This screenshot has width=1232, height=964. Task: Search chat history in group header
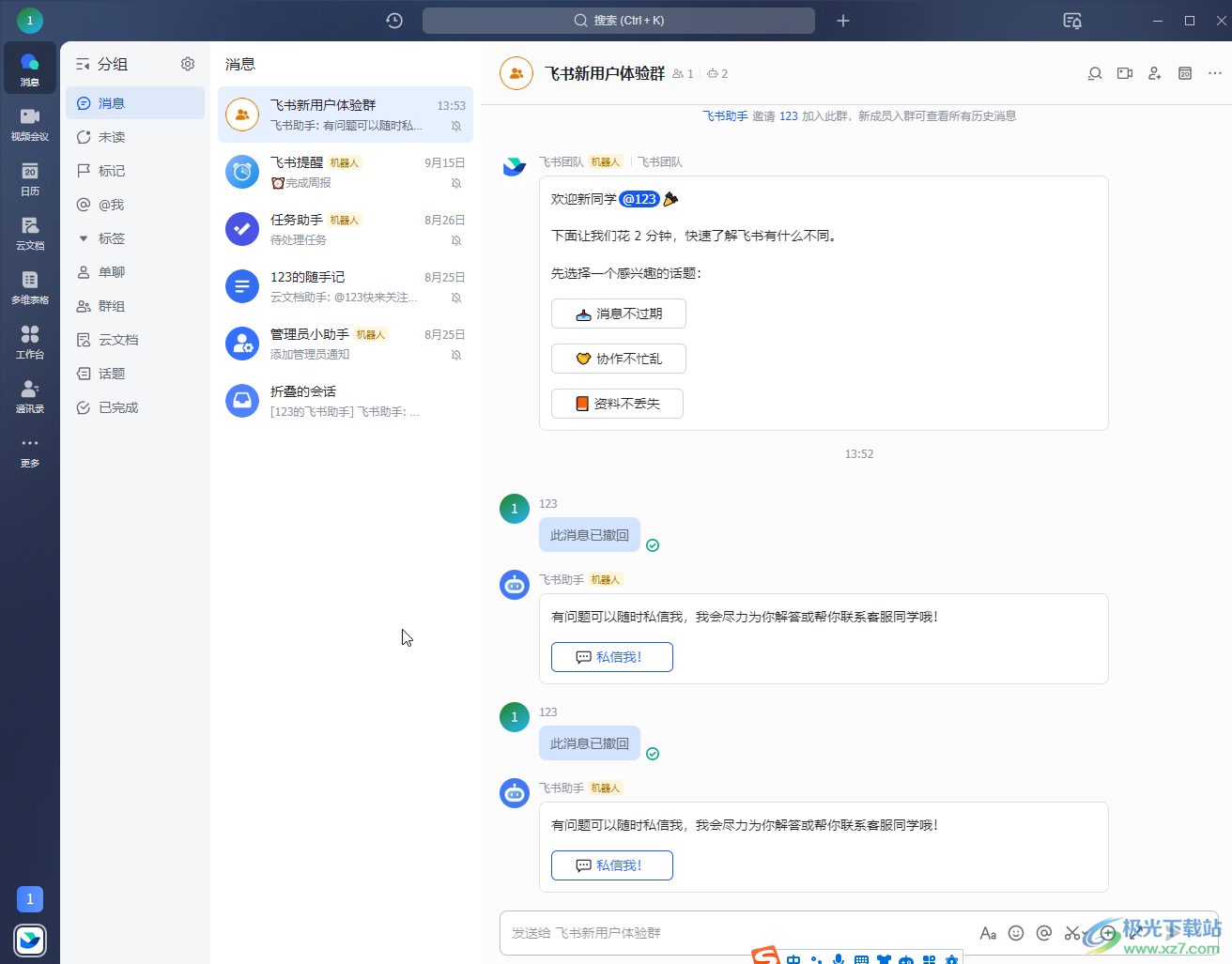click(x=1095, y=73)
